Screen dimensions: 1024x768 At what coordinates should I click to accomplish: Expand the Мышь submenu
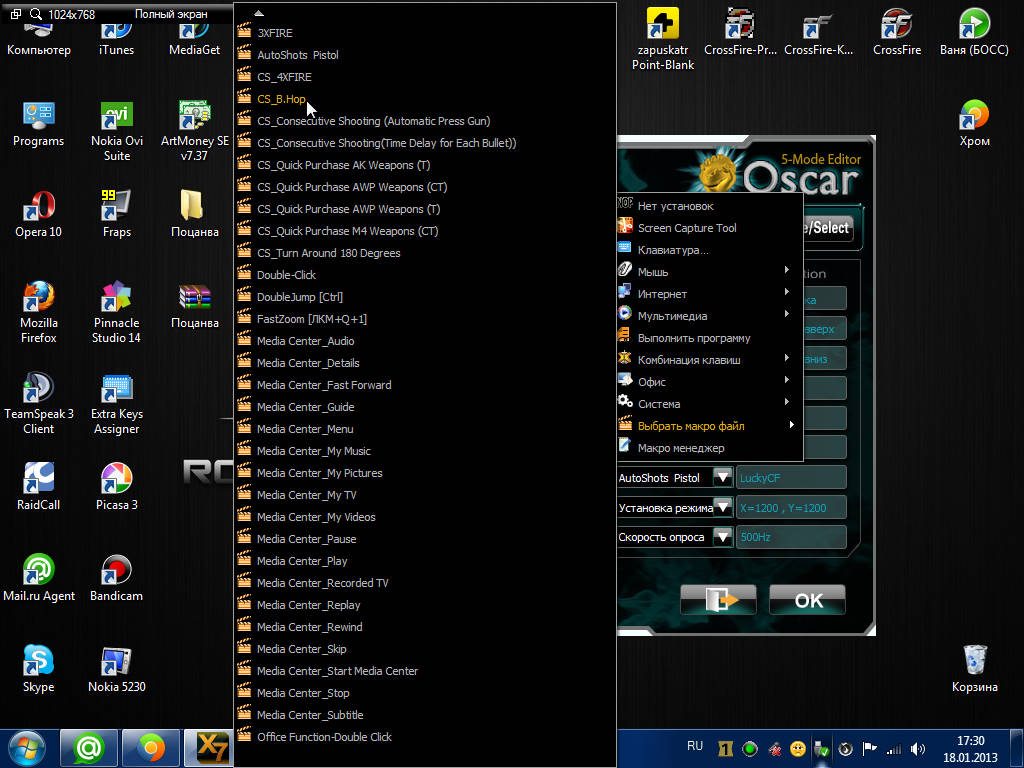[709, 272]
